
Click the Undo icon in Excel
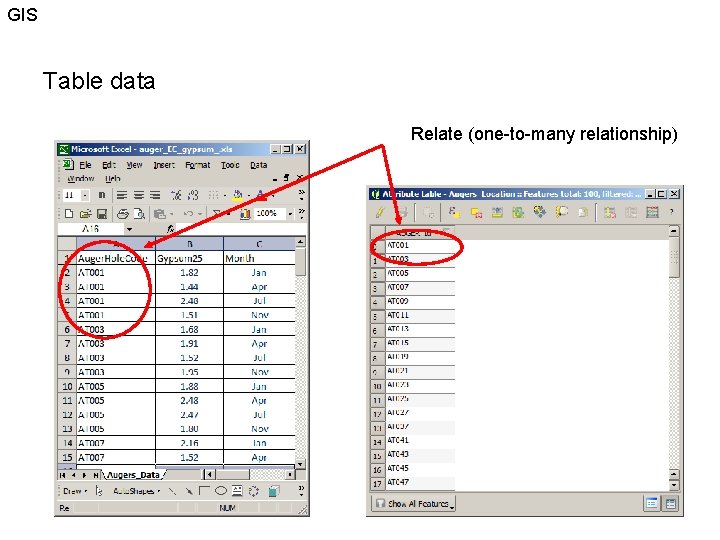coord(188,214)
